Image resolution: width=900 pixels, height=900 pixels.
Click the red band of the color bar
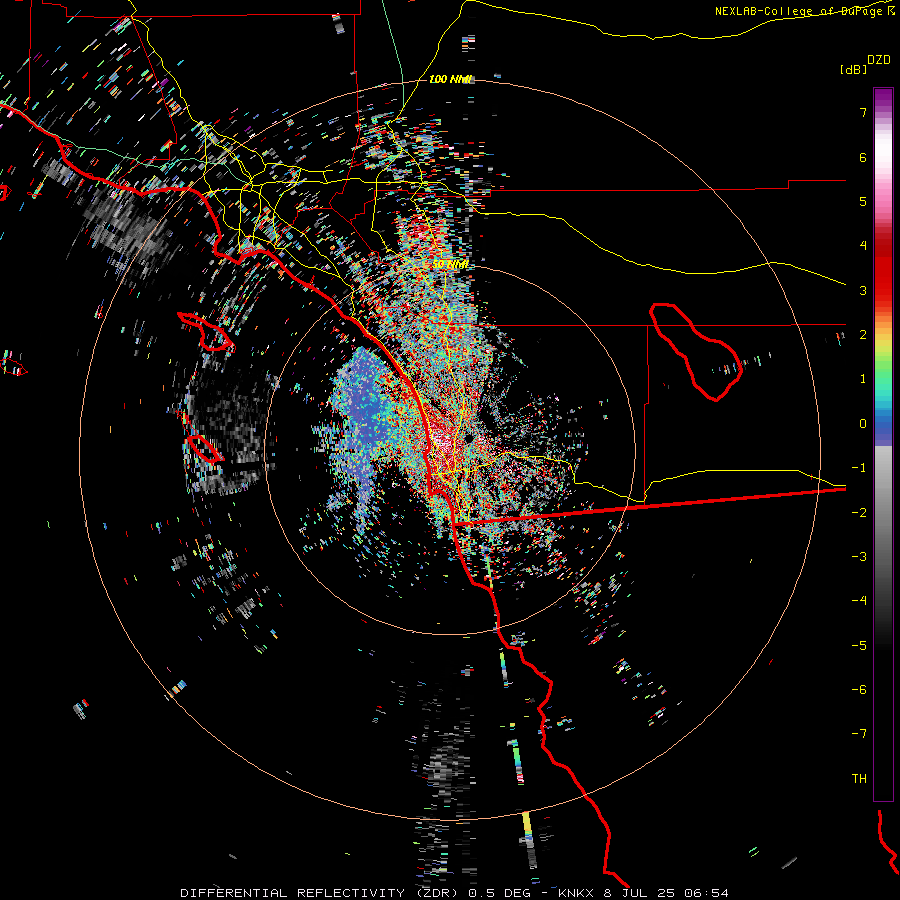pos(883,276)
